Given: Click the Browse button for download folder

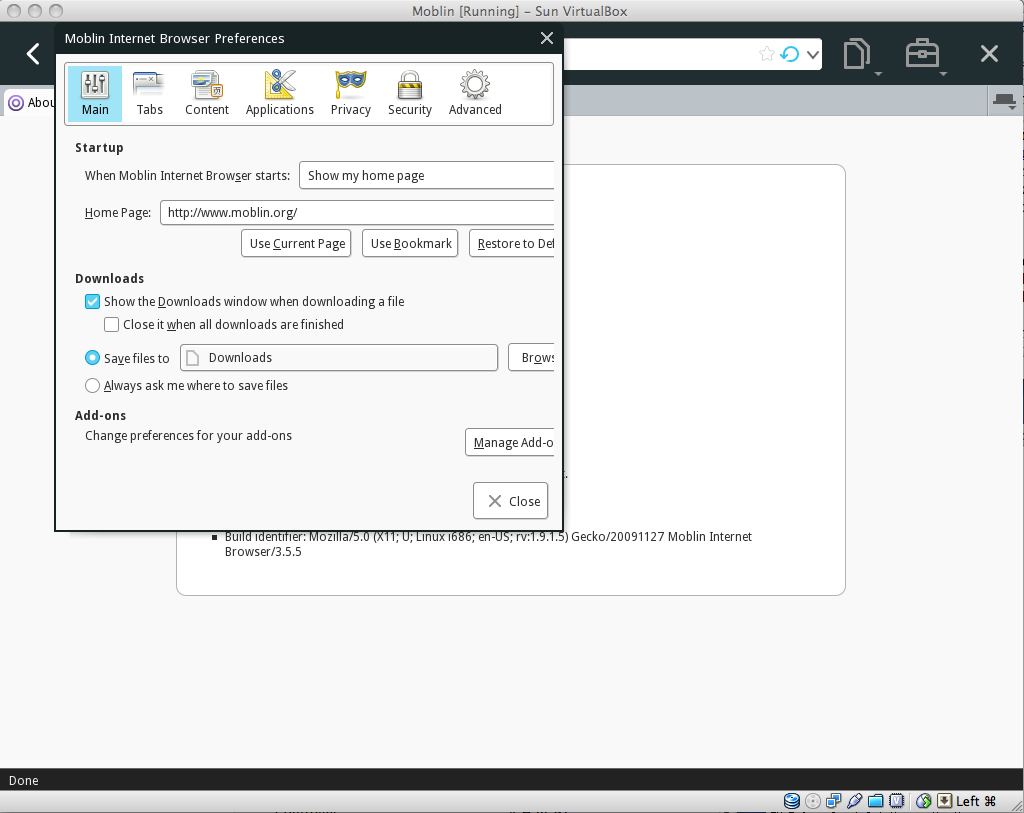Looking at the screenshot, I should 531,358.
